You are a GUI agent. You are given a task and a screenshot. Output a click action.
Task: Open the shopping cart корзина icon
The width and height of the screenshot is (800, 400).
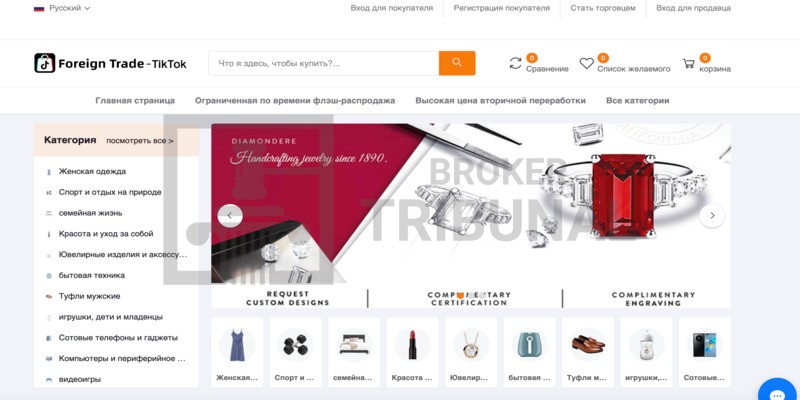[689, 64]
